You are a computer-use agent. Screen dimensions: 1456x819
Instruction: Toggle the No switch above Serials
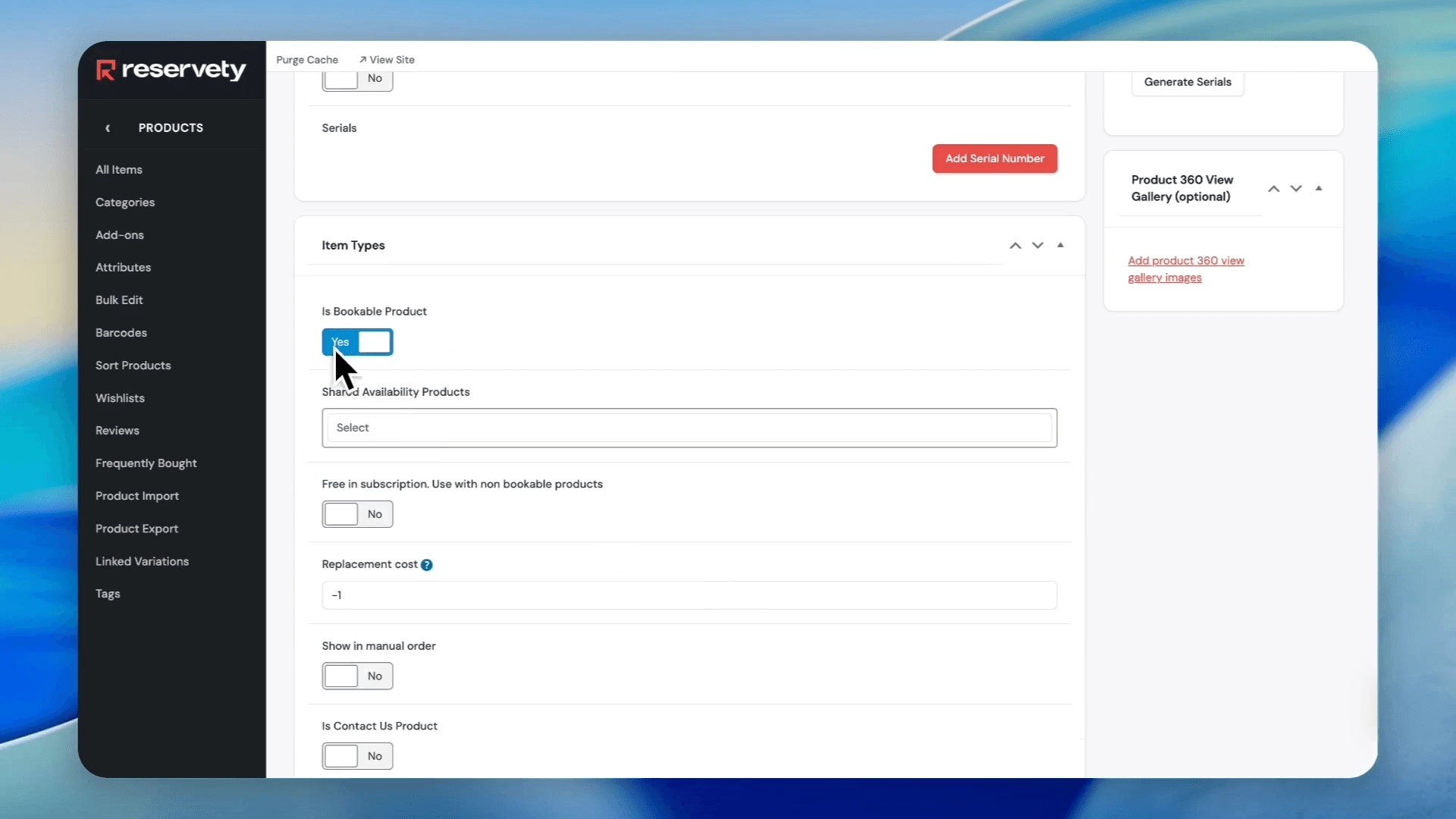coord(357,80)
